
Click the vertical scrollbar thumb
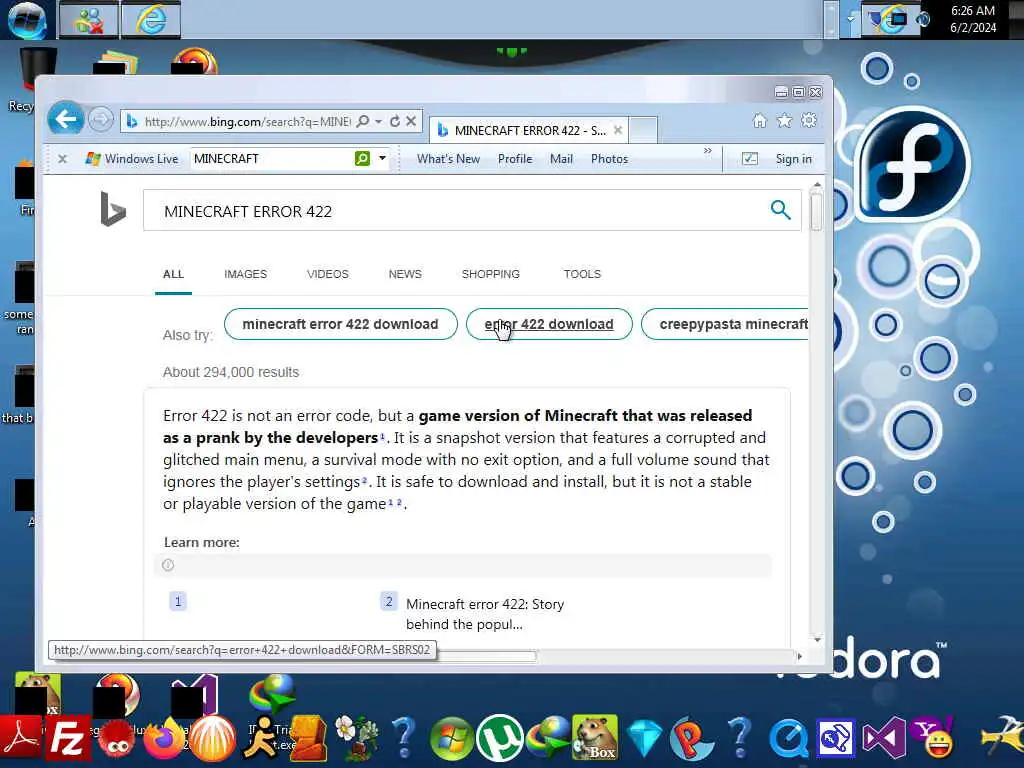tap(816, 211)
